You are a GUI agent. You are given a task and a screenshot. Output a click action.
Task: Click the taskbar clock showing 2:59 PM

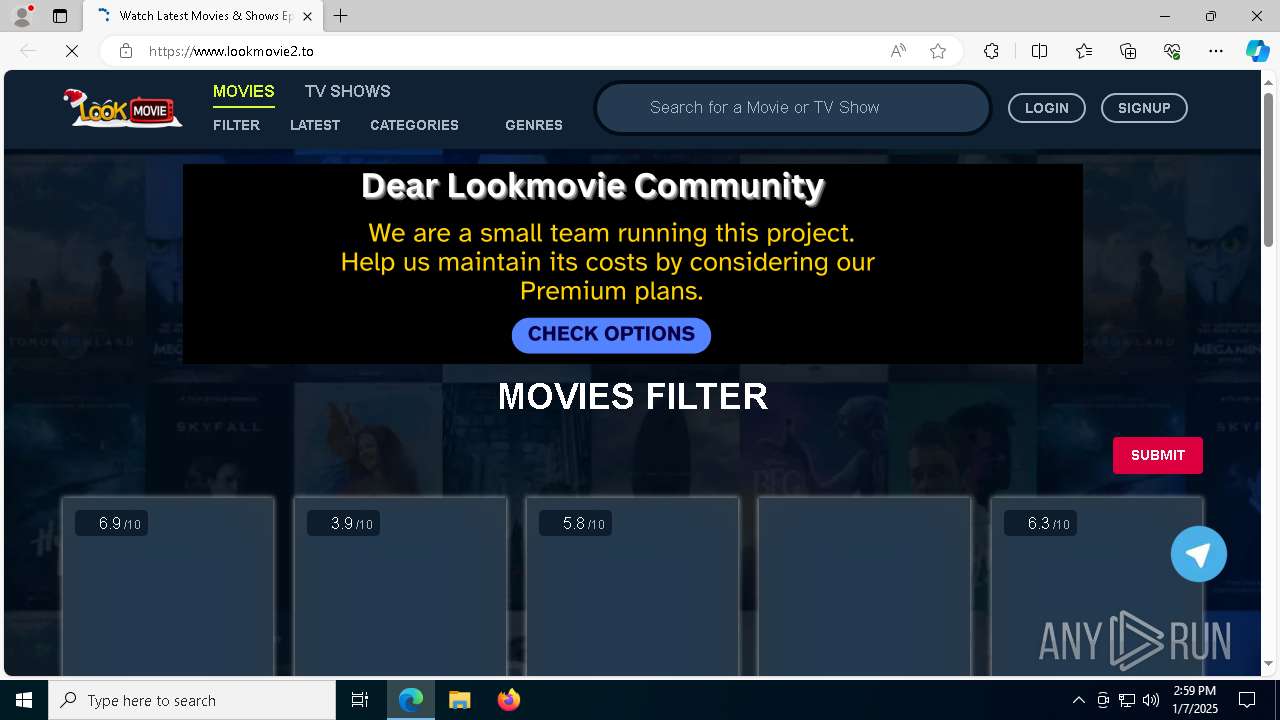[1195, 700]
